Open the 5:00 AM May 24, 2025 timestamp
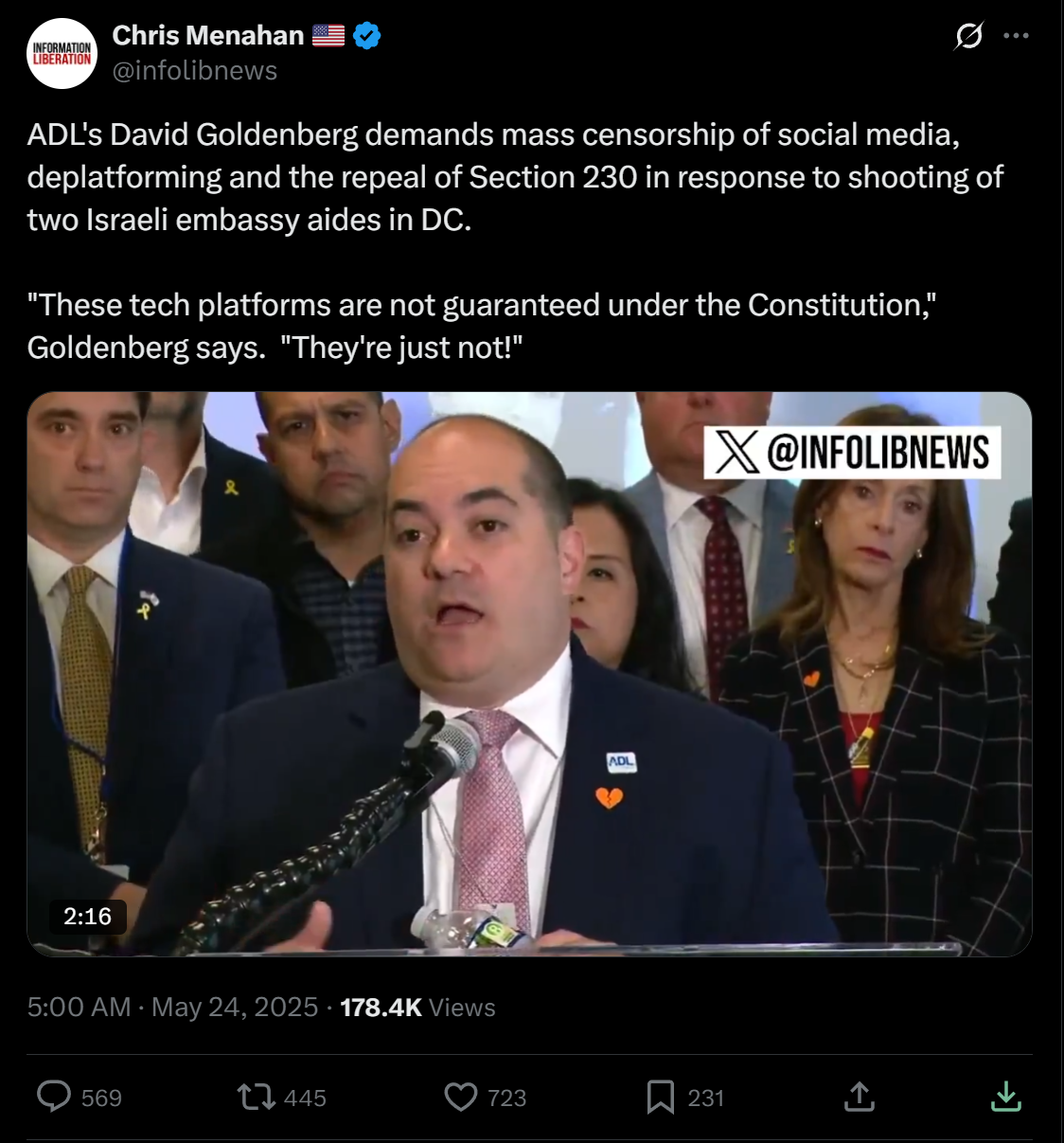This screenshot has height=1143, width=1064. 172,1007
